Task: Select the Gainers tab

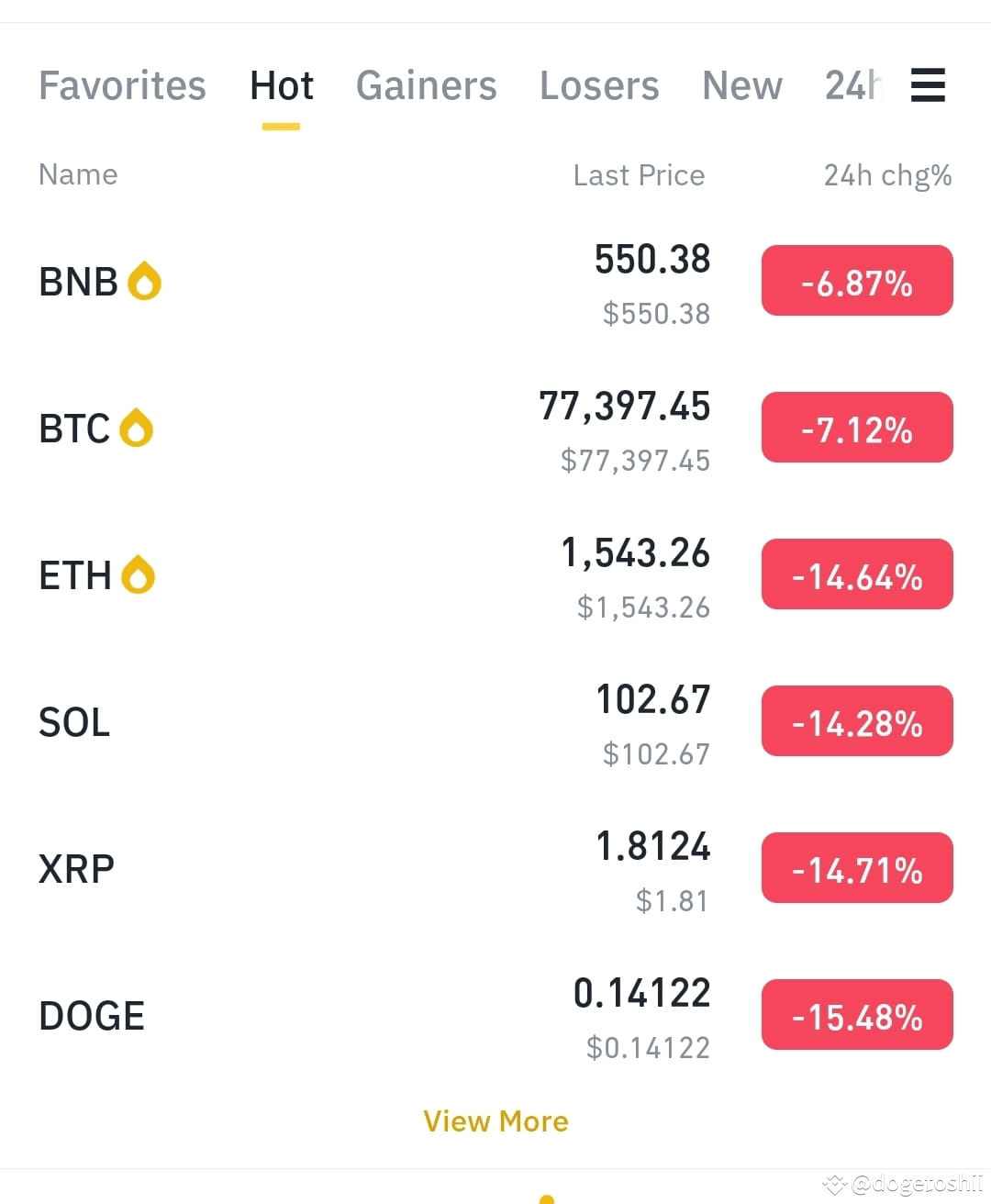Action: (426, 85)
